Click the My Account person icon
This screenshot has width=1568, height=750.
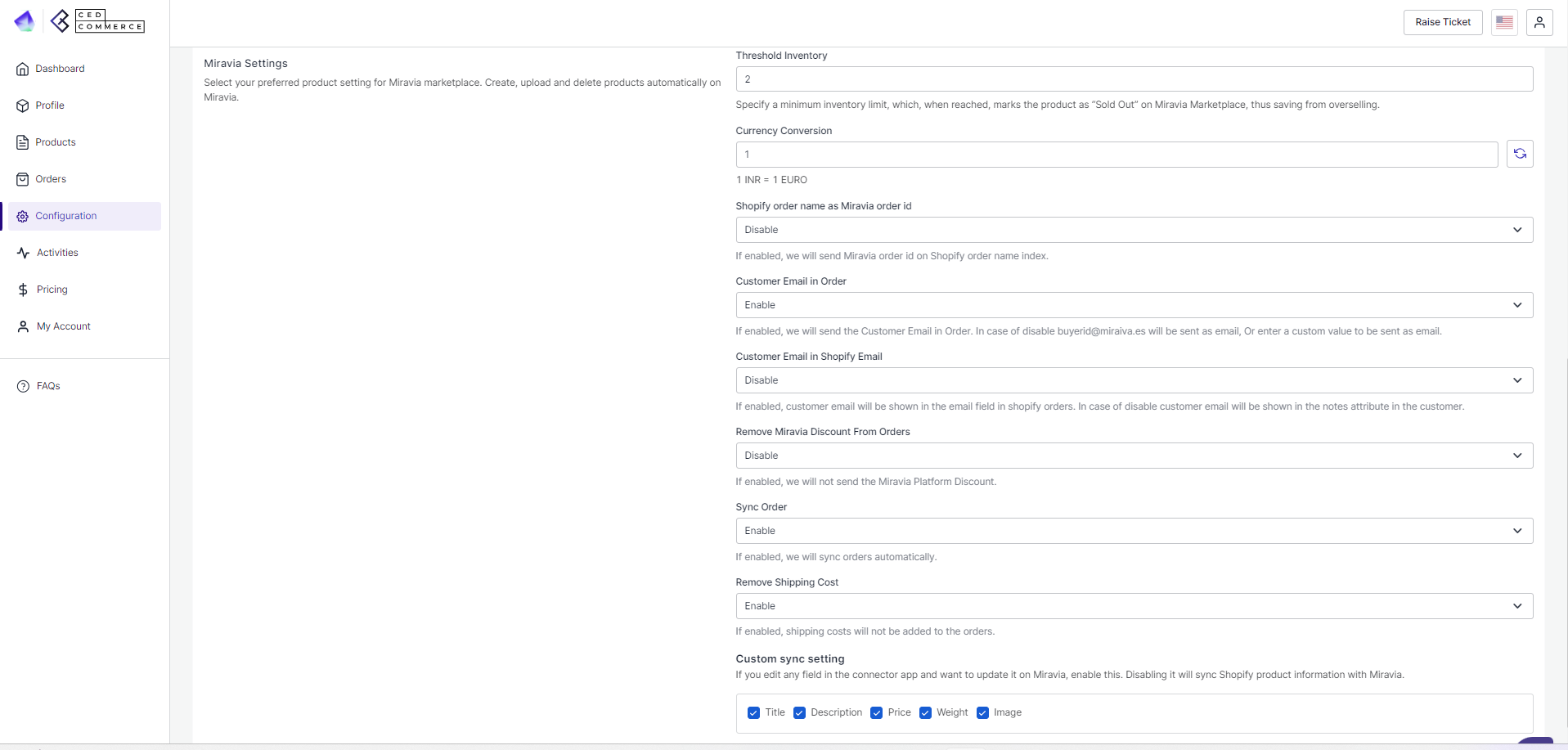coord(23,326)
